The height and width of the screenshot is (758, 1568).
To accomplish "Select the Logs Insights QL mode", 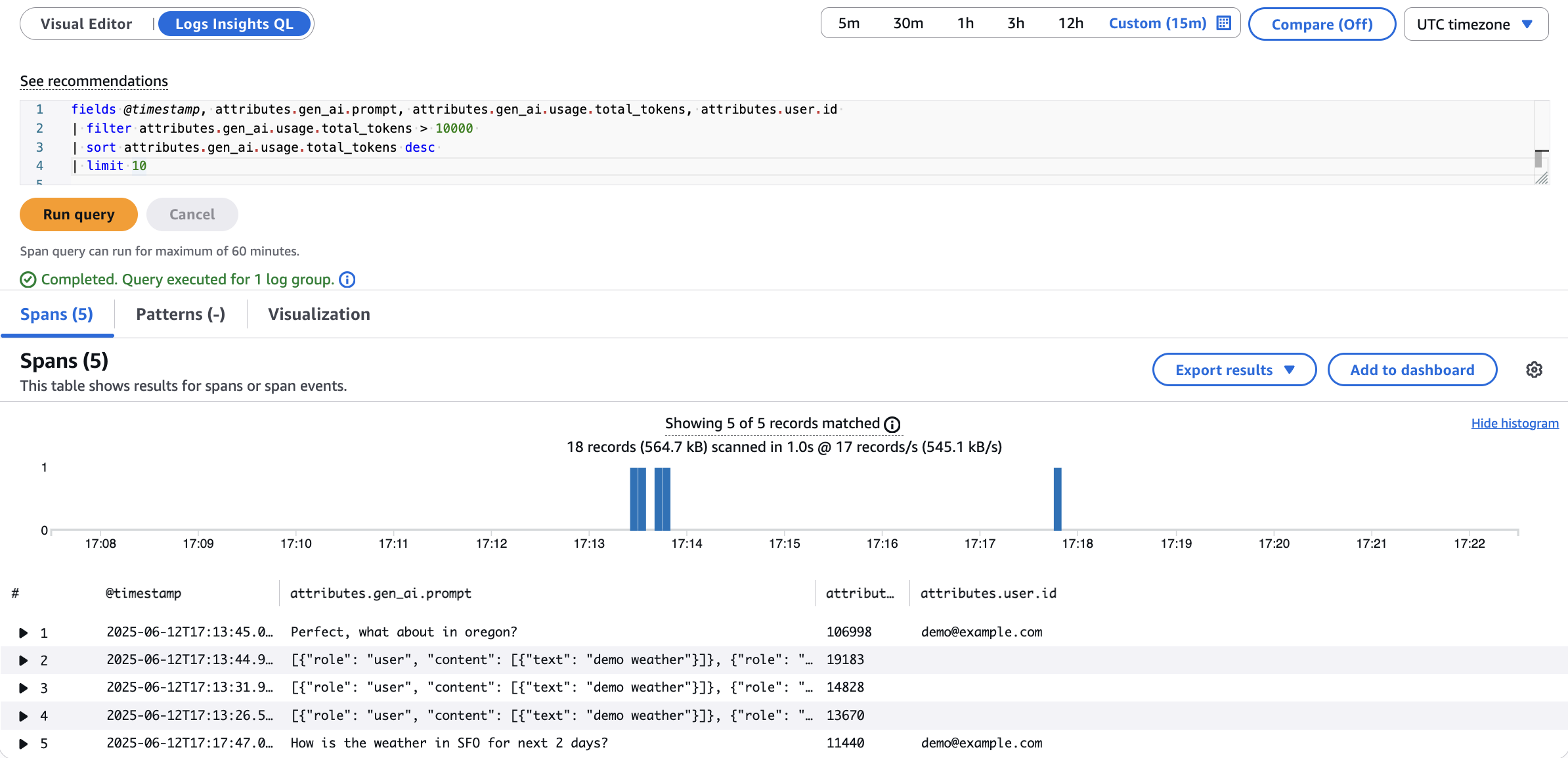I will click(235, 23).
